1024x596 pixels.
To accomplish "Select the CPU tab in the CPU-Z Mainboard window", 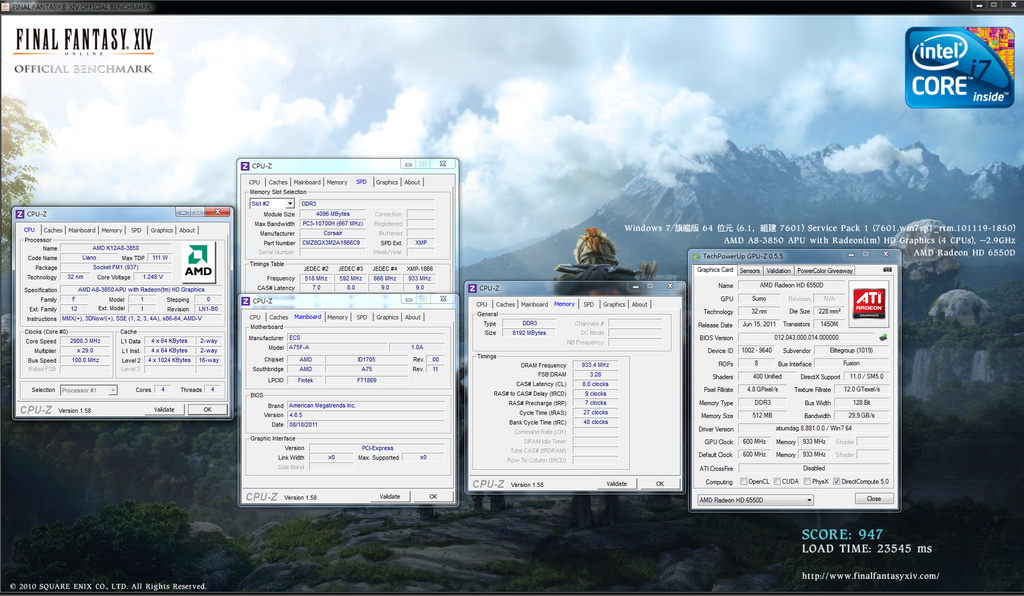I will point(255,317).
